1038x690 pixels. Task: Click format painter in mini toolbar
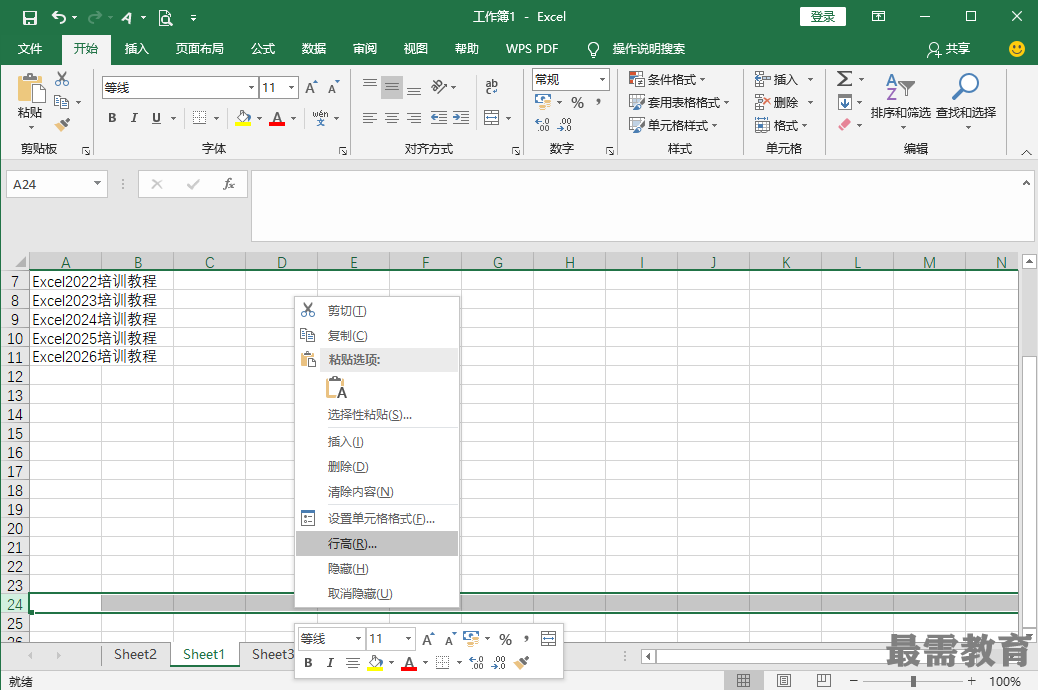point(521,662)
